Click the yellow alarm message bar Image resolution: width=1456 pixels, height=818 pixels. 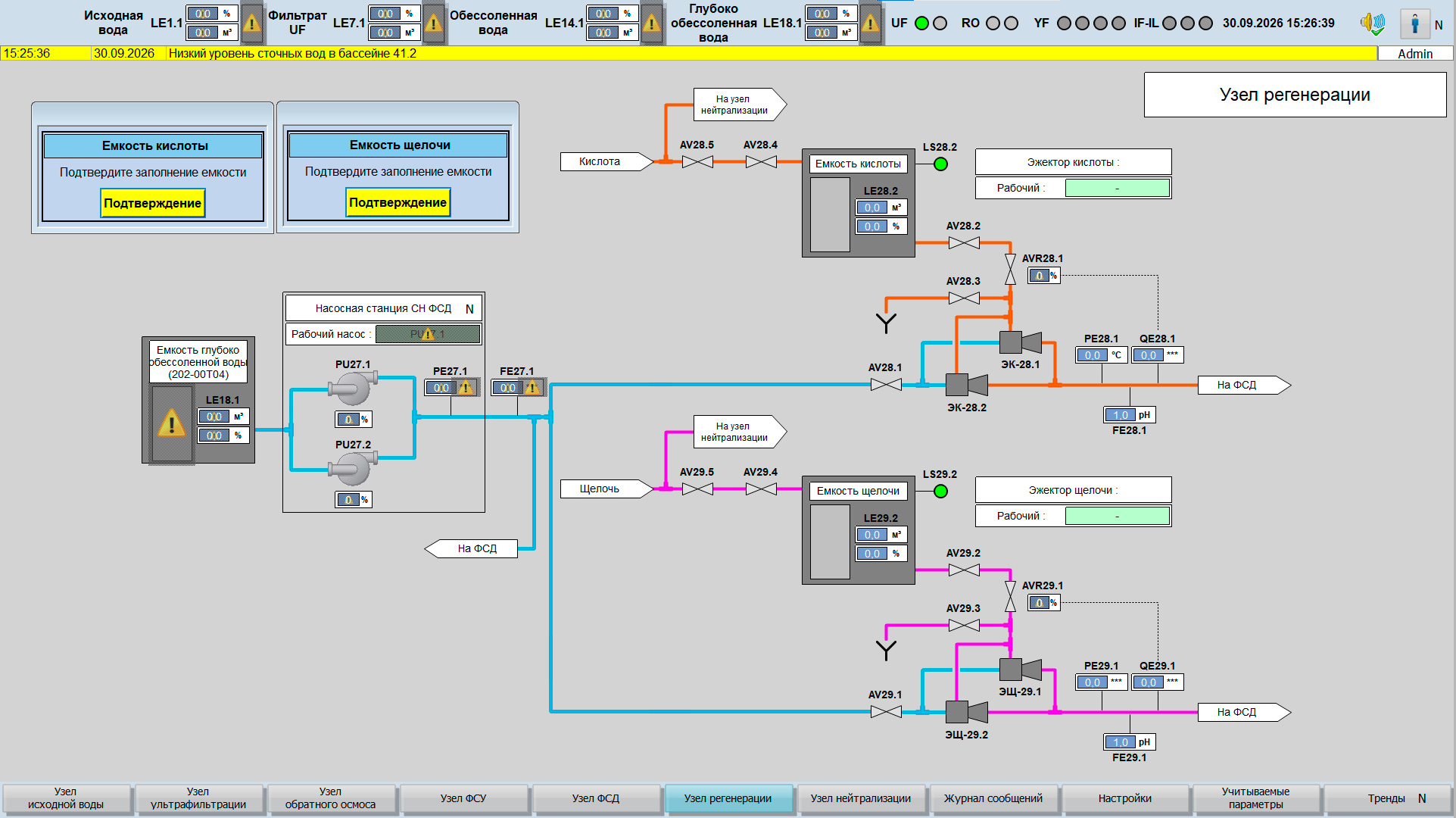point(688,54)
